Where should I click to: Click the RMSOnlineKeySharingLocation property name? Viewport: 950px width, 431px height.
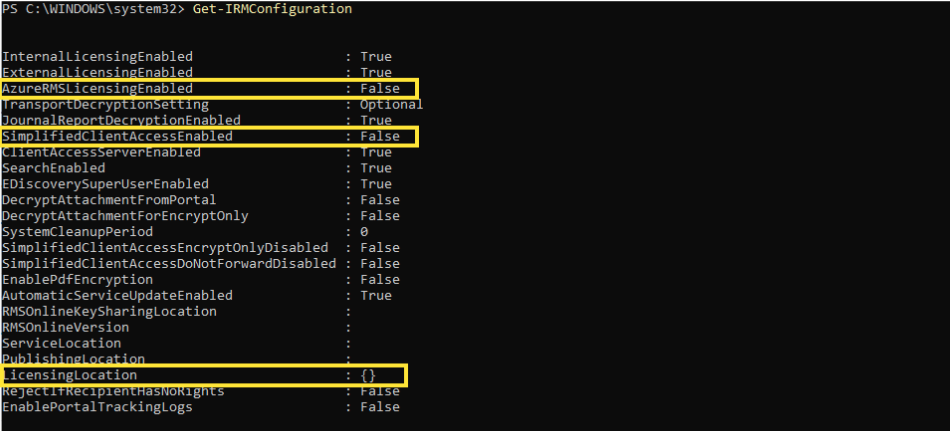click(x=109, y=312)
